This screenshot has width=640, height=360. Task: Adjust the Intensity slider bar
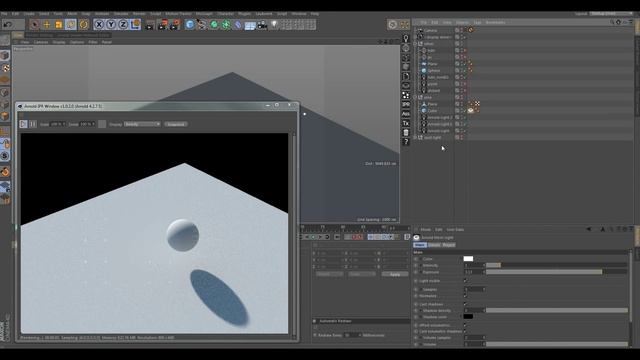(556, 265)
